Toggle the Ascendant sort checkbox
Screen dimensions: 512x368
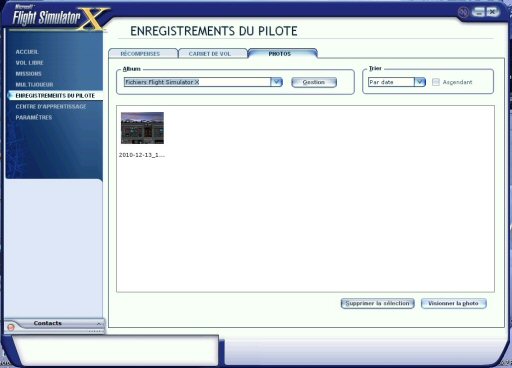point(436,82)
